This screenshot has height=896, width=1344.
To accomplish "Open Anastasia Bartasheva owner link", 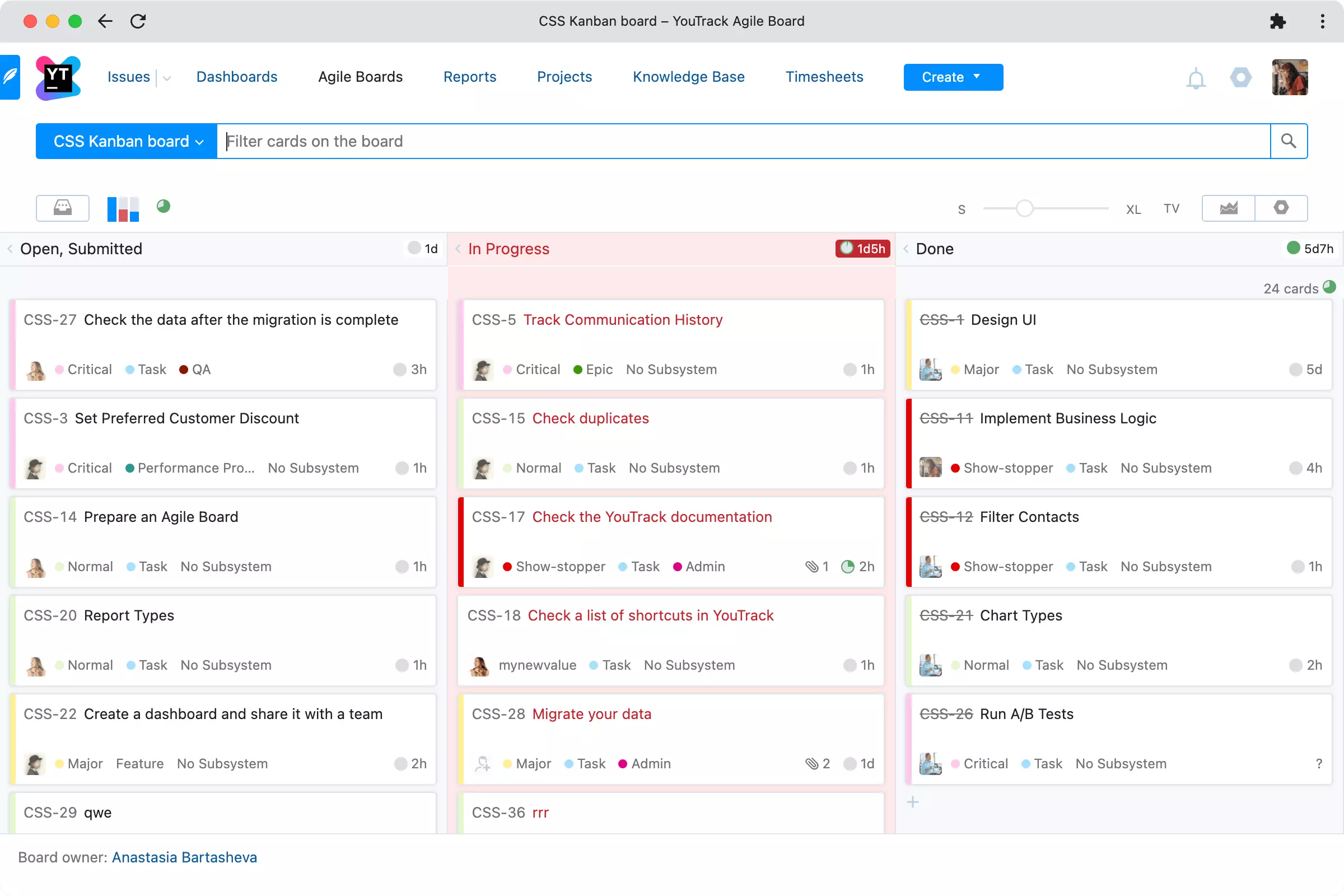I will [x=184, y=857].
